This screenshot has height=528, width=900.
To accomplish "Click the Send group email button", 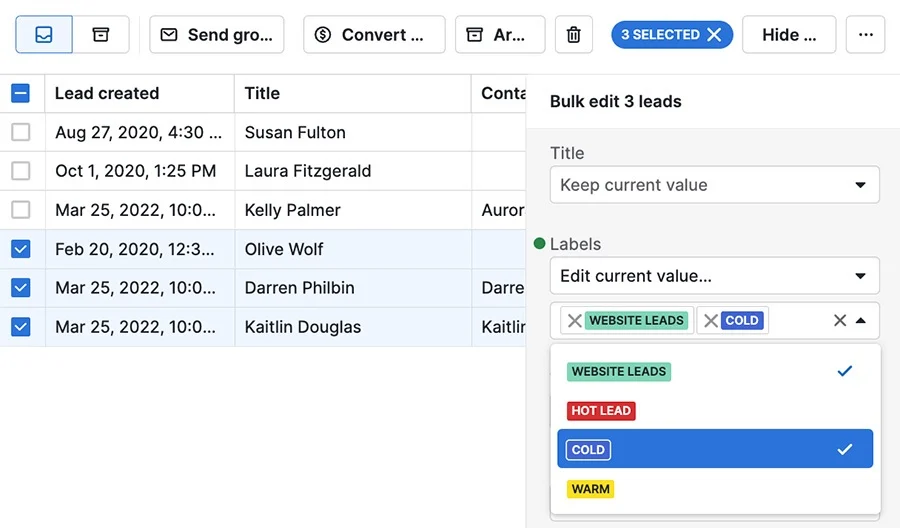I will coord(217,34).
